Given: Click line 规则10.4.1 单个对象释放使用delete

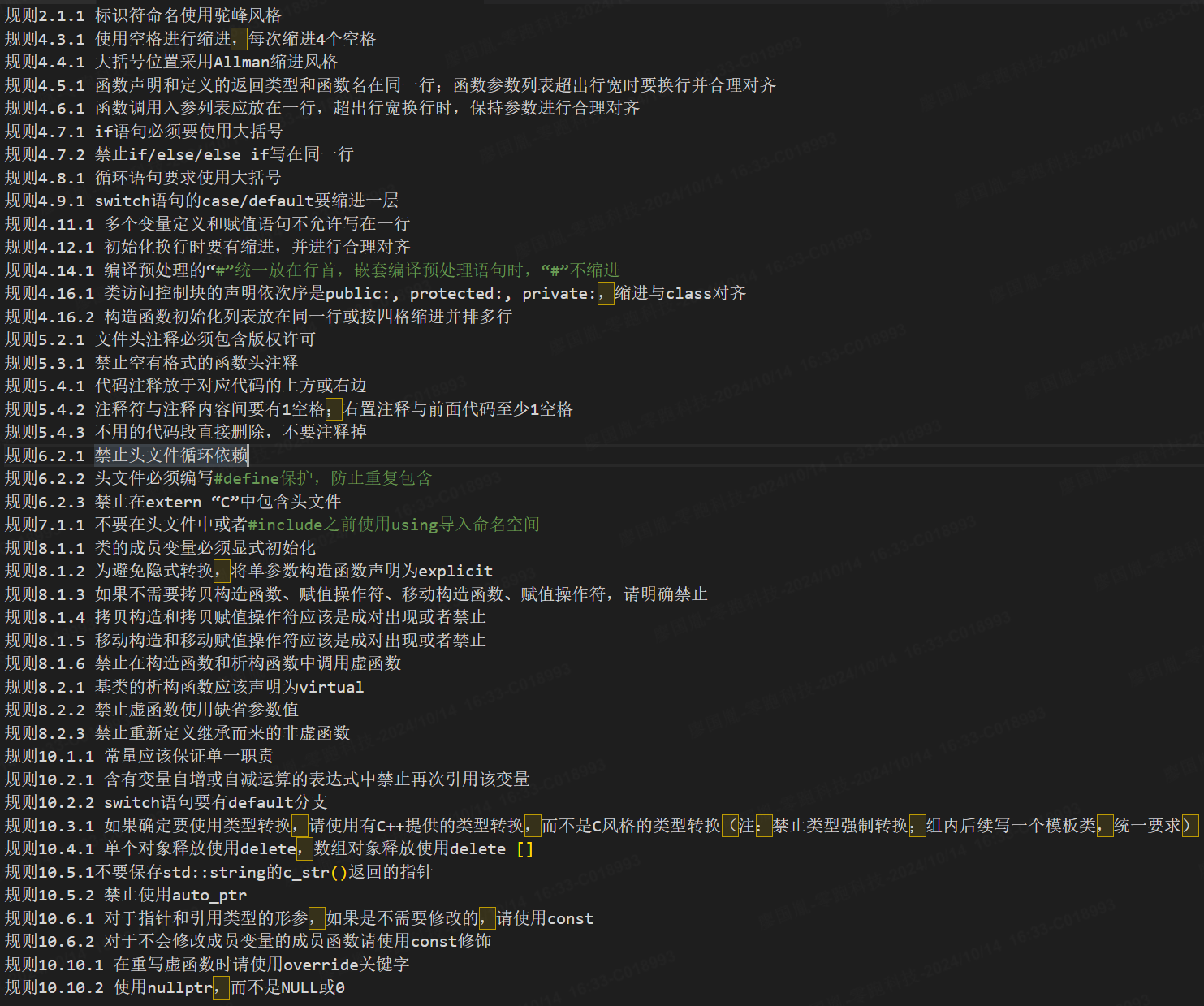Looking at the screenshot, I should [270, 848].
